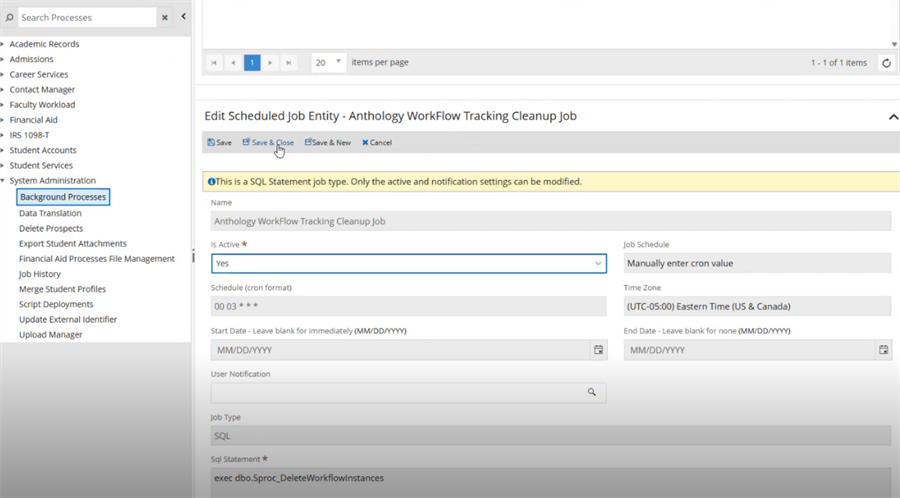Cancel editing the scheduled job
Image resolution: width=900 pixels, height=498 pixels.
click(x=377, y=143)
